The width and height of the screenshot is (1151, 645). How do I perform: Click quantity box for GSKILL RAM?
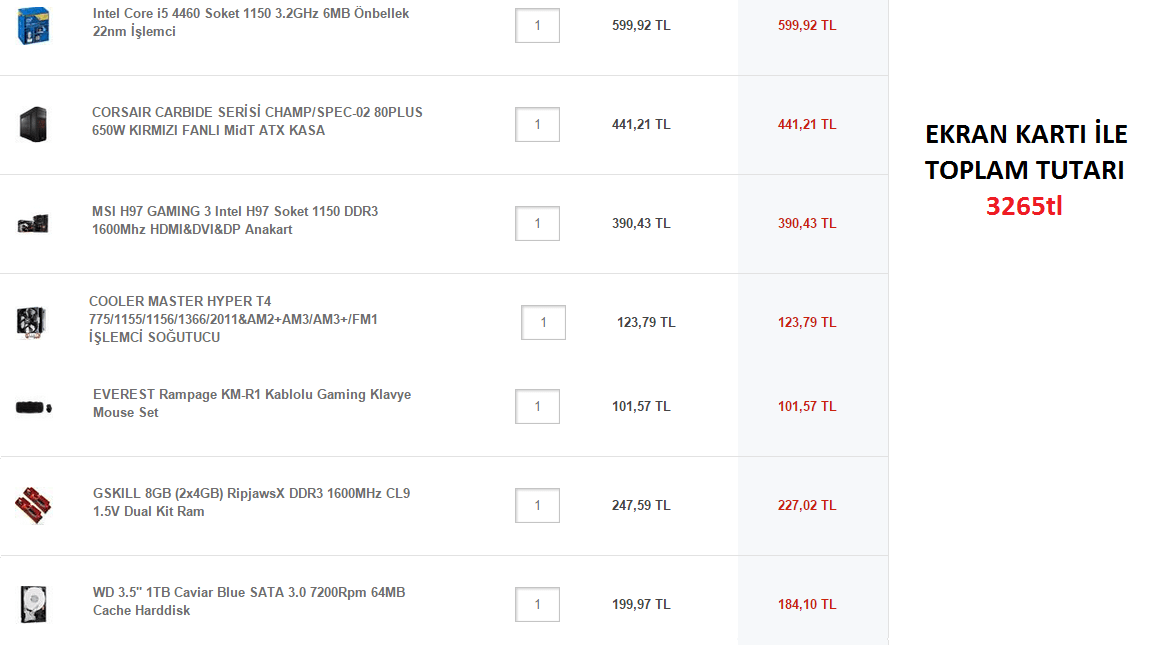click(537, 505)
